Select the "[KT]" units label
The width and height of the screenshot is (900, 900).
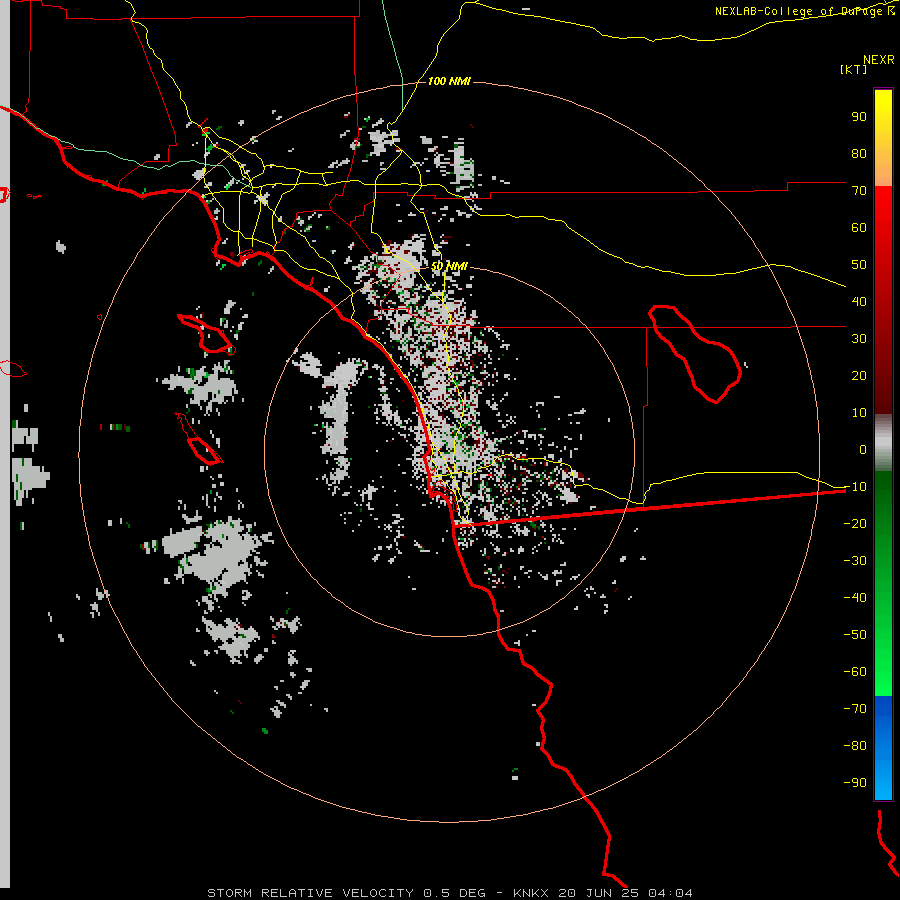coord(854,69)
